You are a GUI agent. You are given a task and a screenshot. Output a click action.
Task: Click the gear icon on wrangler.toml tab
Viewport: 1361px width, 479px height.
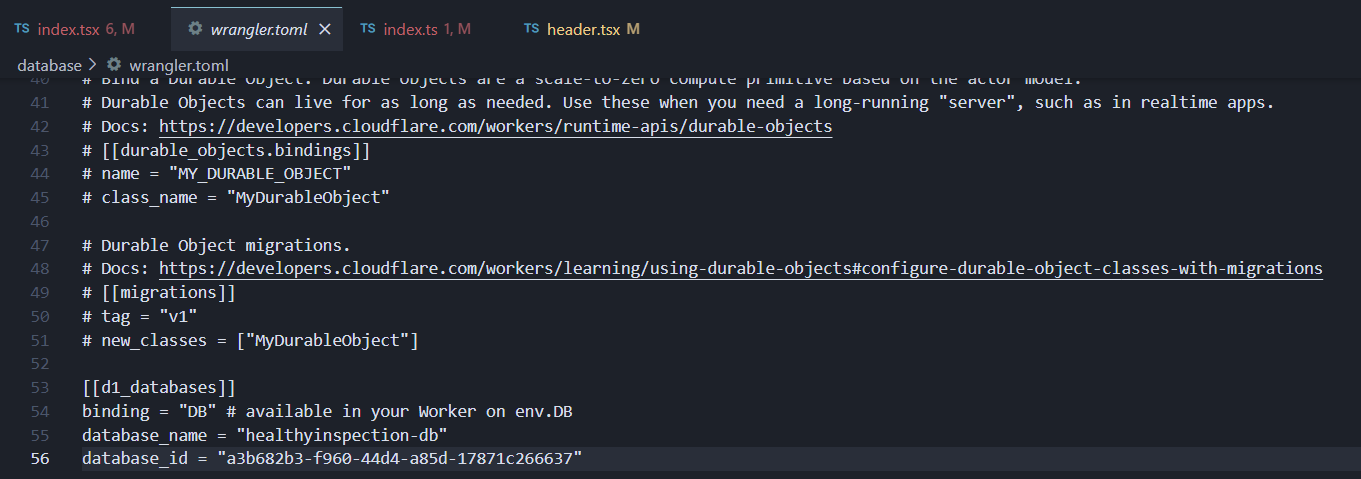tap(195, 29)
